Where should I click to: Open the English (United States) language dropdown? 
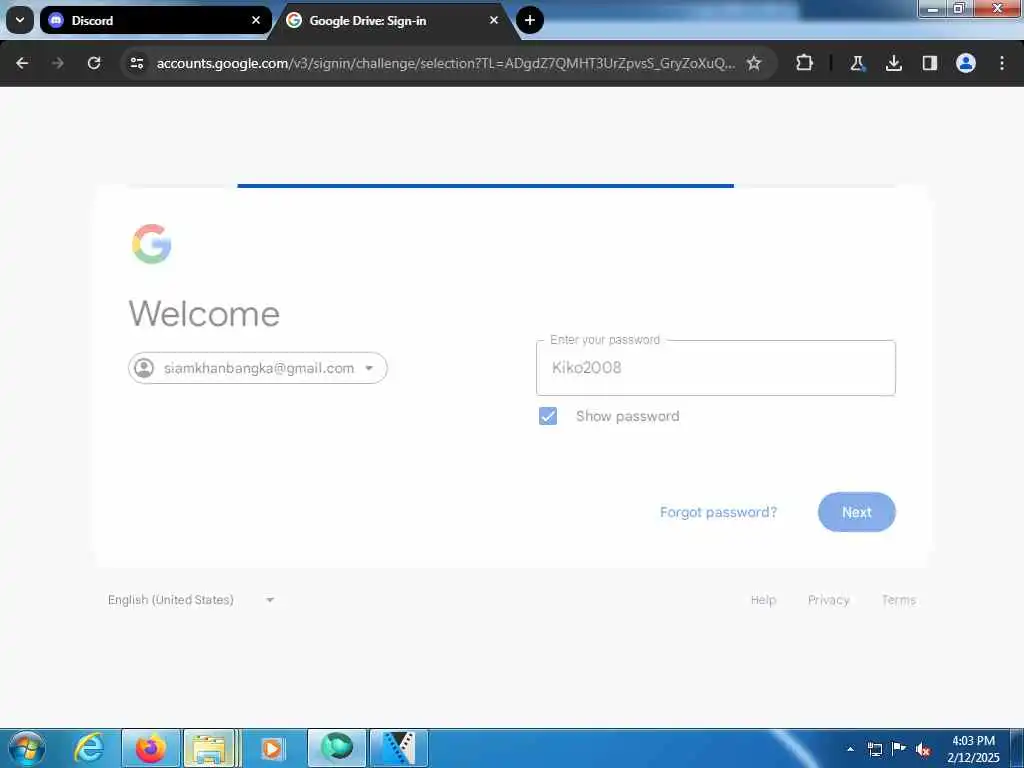(191, 600)
